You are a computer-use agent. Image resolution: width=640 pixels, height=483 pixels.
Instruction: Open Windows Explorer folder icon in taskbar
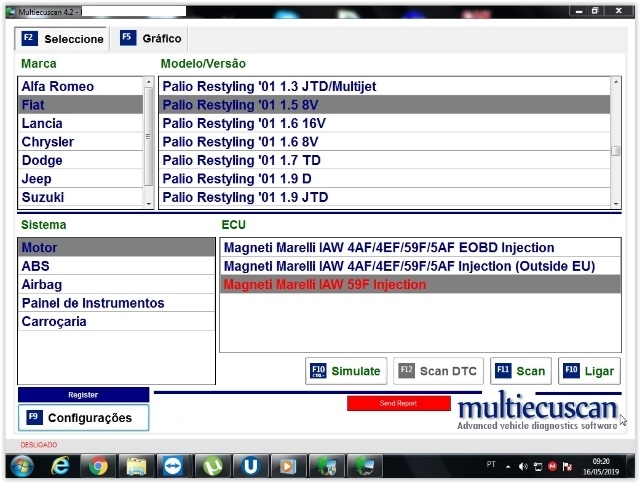(136, 465)
